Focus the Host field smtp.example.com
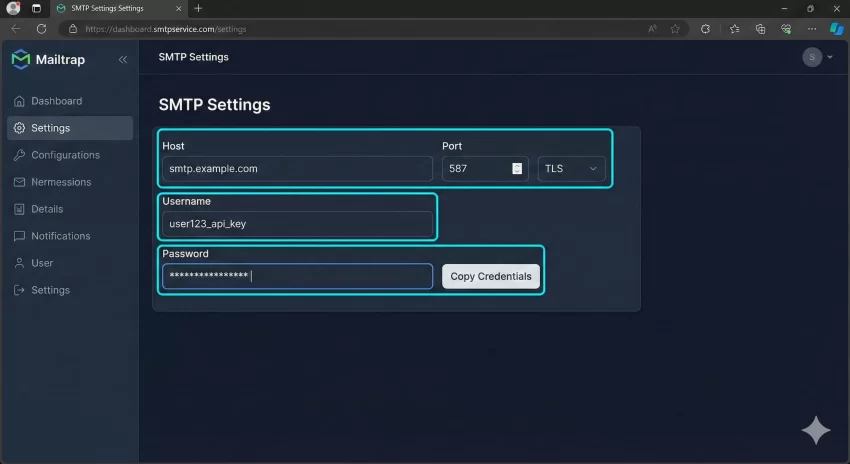Image resolution: width=850 pixels, height=464 pixels. point(297,169)
